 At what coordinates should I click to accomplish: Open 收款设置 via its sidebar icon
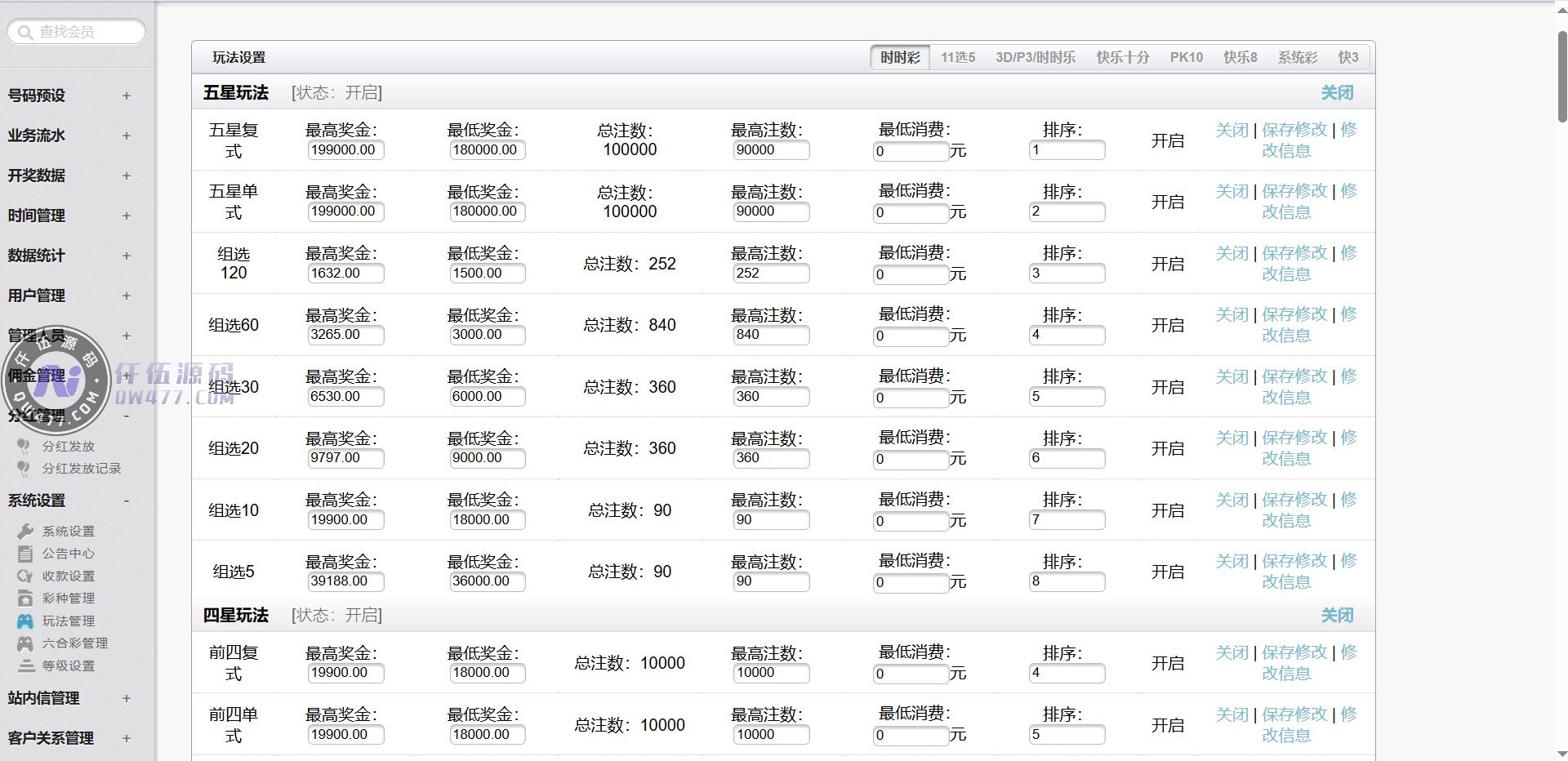point(25,576)
